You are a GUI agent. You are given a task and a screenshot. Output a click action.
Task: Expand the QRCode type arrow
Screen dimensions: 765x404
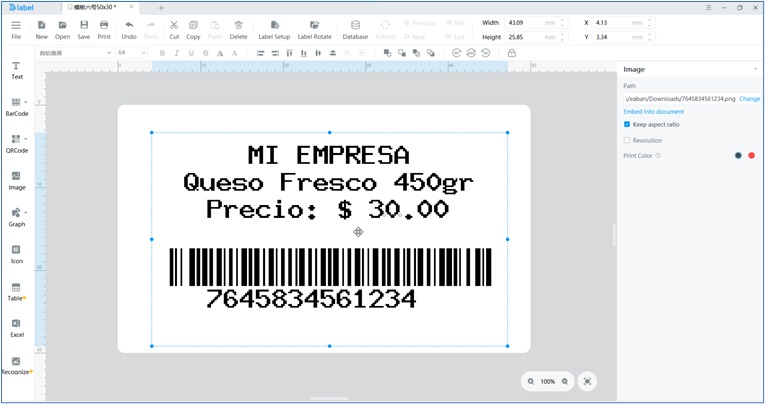[26, 139]
